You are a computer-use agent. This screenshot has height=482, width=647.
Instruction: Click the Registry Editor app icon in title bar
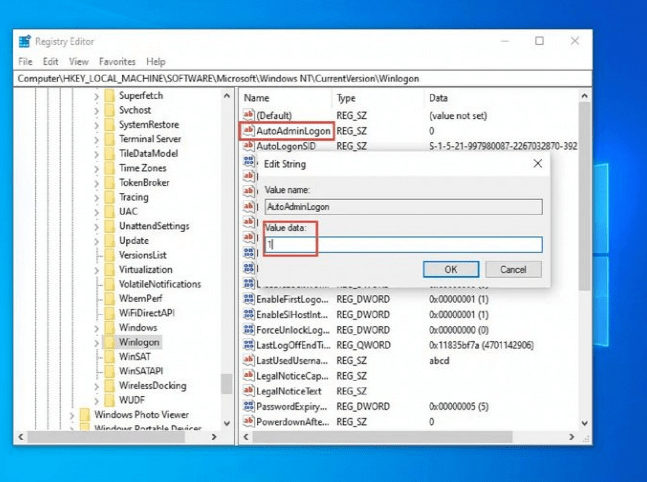click(25, 41)
